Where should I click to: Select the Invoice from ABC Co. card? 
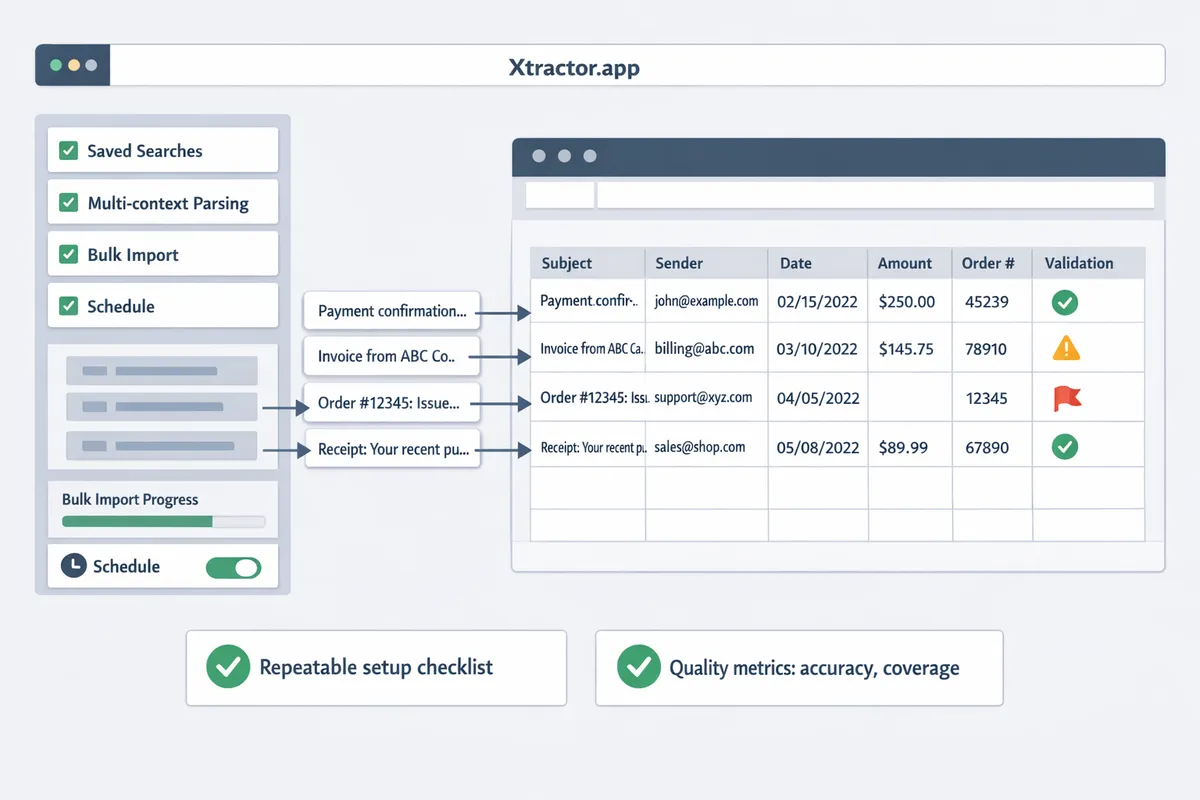click(392, 356)
